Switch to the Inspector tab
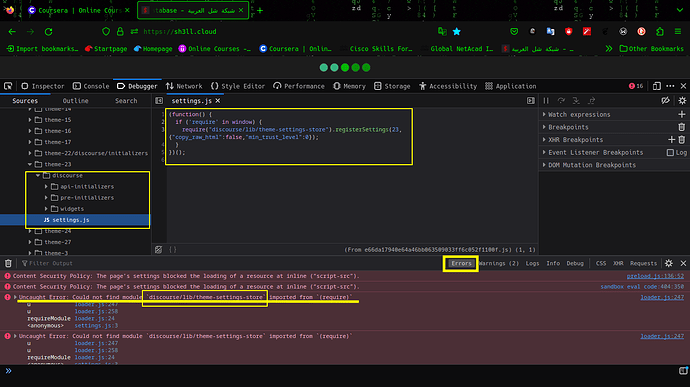The height and width of the screenshot is (387, 690). pyautogui.click(x=43, y=86)
